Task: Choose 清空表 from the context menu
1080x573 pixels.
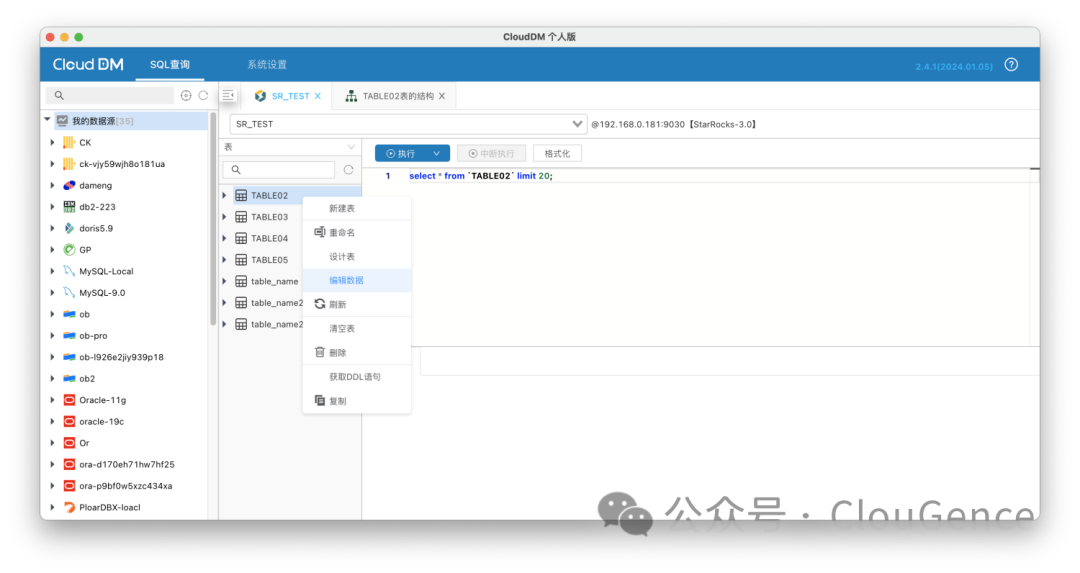Action: (357, 329)
